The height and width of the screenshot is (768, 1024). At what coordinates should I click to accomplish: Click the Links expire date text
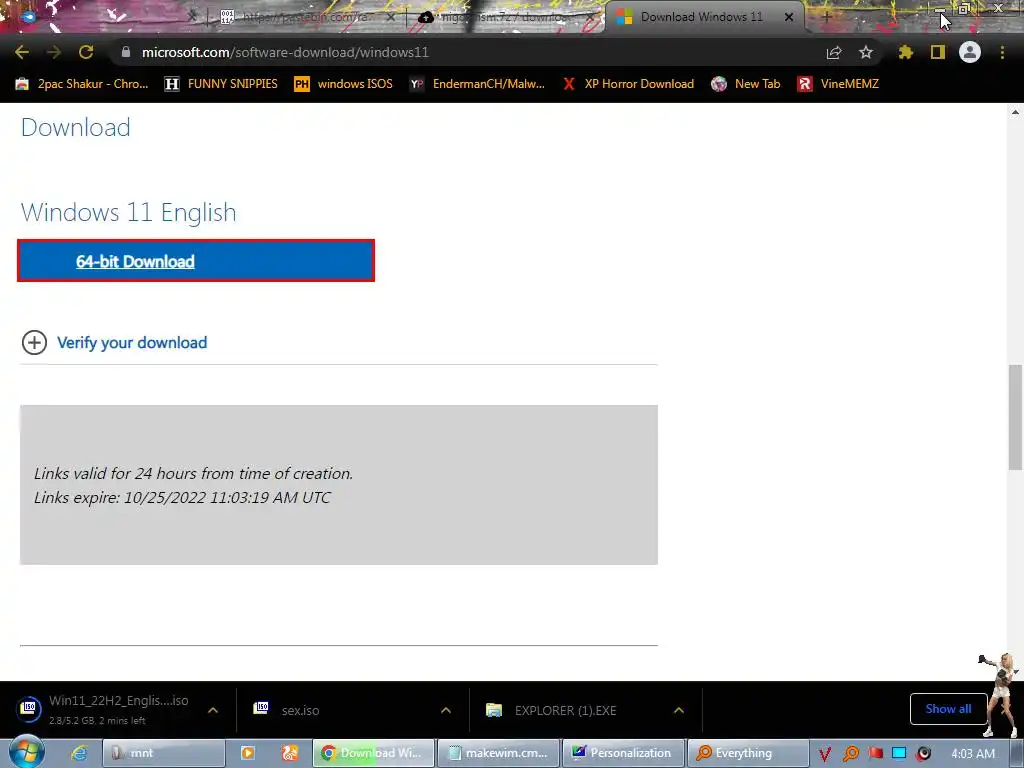tap(182, 498)
